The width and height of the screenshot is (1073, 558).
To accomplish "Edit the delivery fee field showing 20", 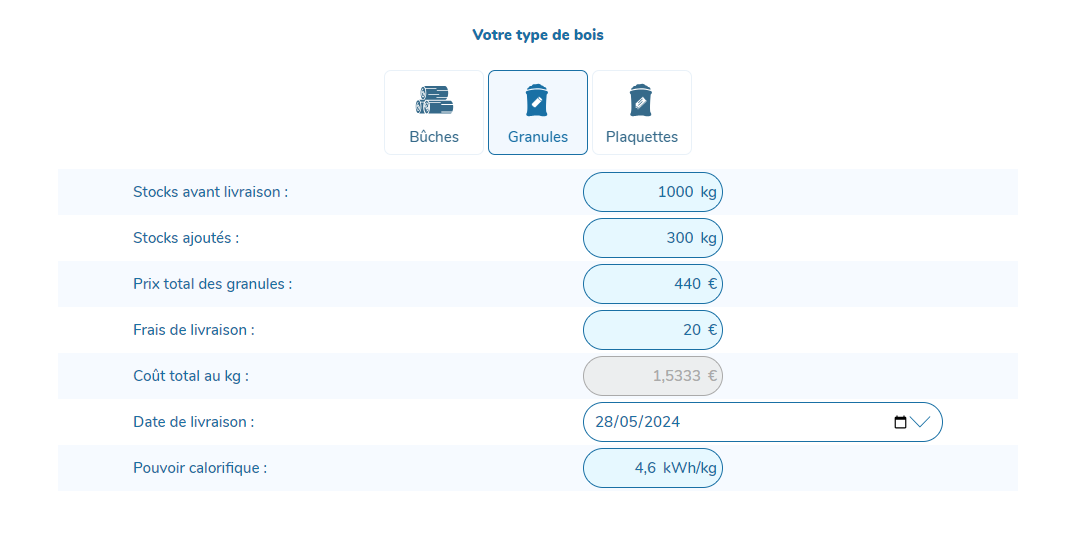I will pos(653,330).
